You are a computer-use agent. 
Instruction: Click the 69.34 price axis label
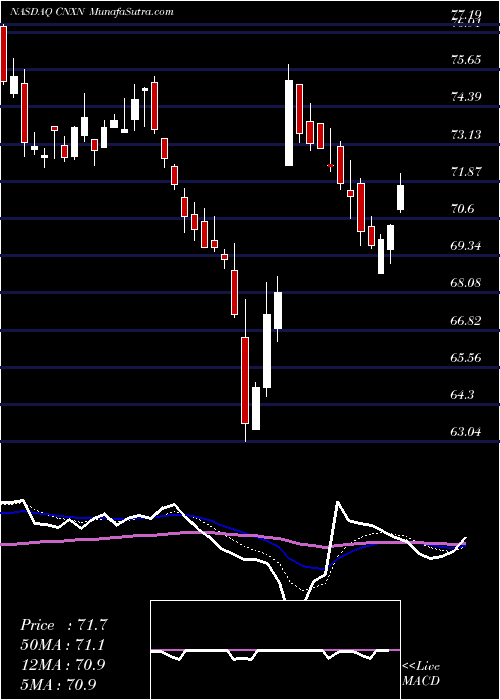coord(466,246)
